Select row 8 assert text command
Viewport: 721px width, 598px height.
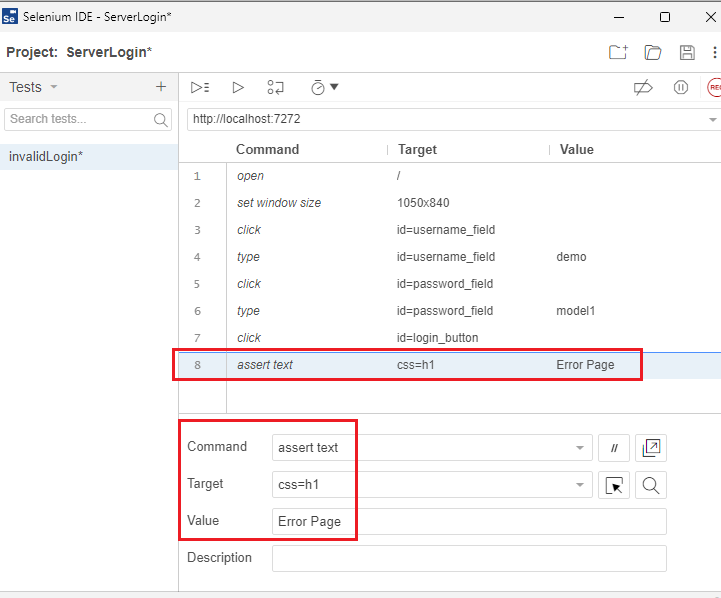click(450, 365)
